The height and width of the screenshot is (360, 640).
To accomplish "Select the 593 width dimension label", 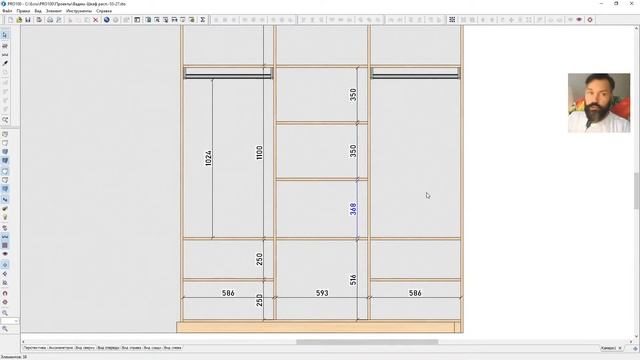I will [x=322, y=293].
